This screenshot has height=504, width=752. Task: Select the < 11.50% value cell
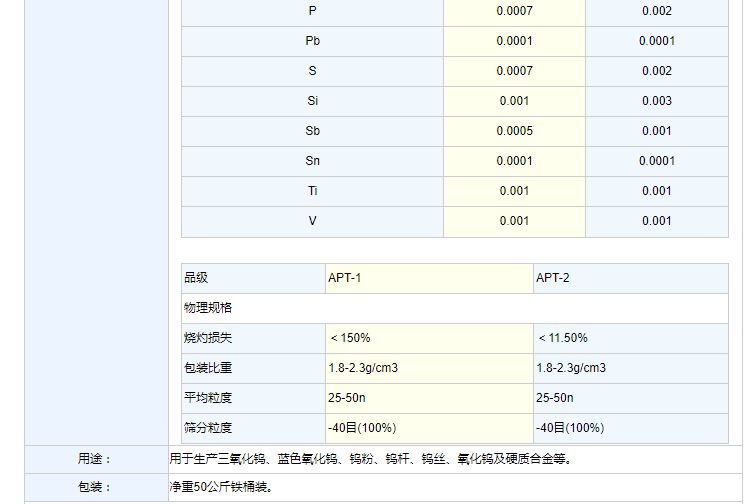click(x=562, y=338)
